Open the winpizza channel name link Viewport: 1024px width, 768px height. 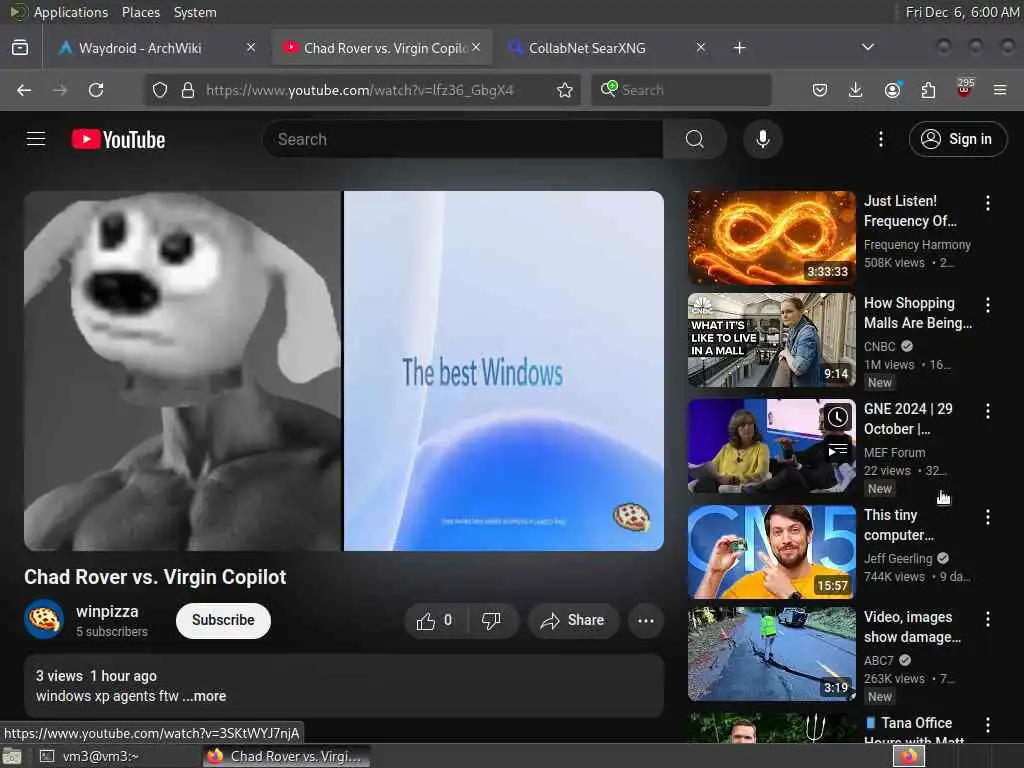(x=107, y=611)
